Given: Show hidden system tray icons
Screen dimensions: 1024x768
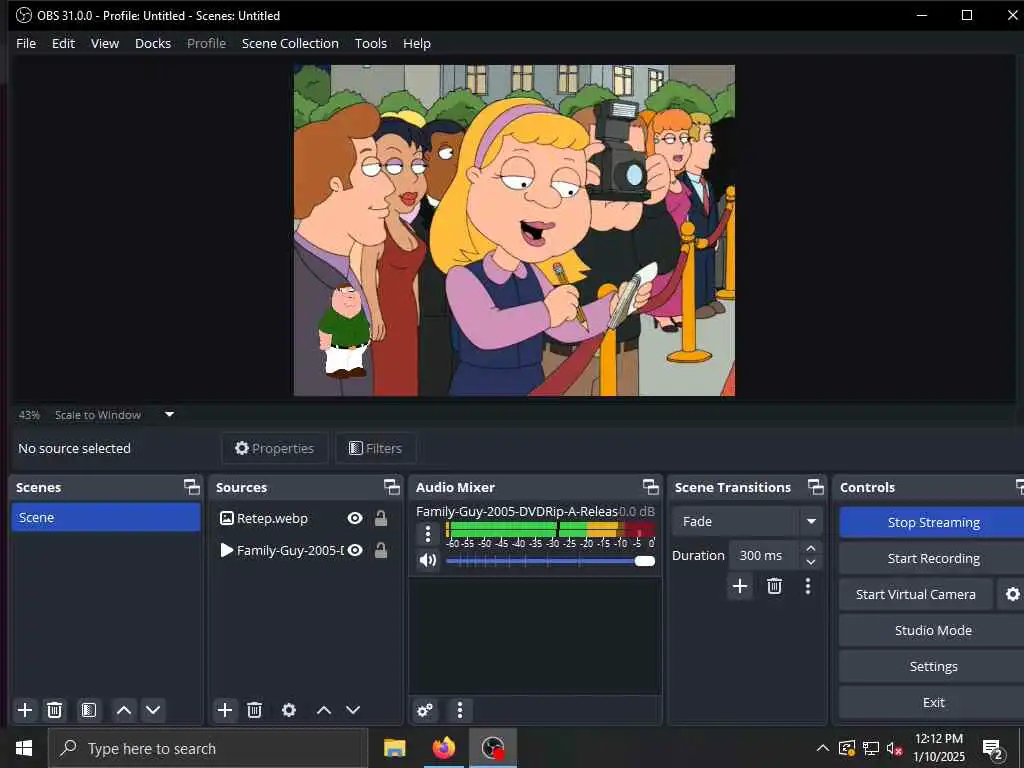Looking at the screenshot, I should click(823, 748).
